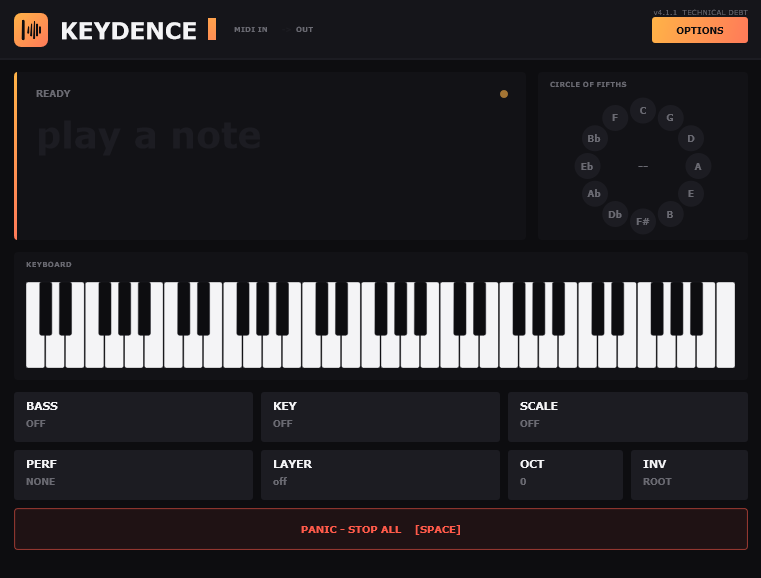The width and height of the screenshot is (761, 578).
Task: Hit the PANIC - STOP ALL button
Action: 380,529
